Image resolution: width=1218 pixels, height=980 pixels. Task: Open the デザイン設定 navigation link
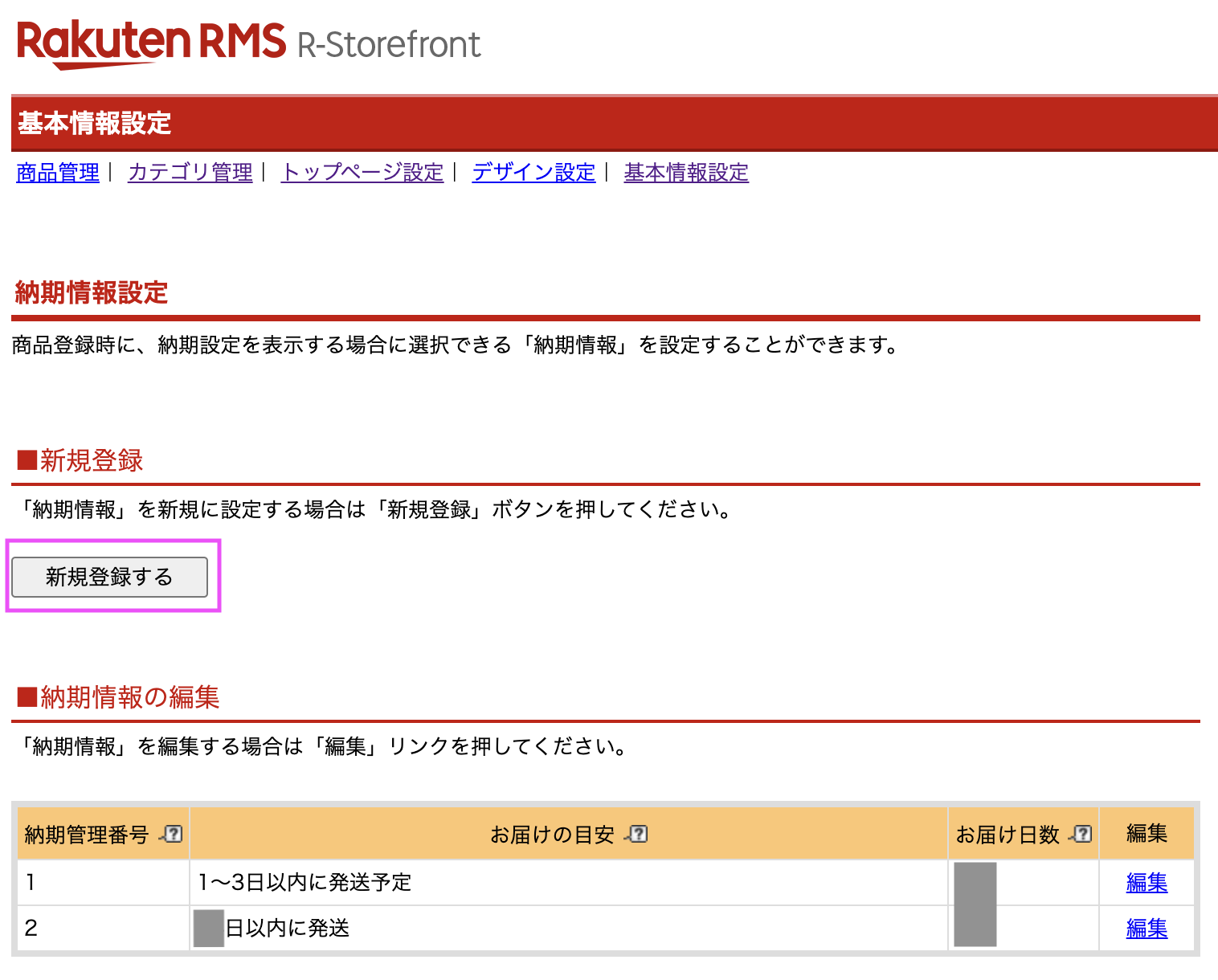point(533,173)
